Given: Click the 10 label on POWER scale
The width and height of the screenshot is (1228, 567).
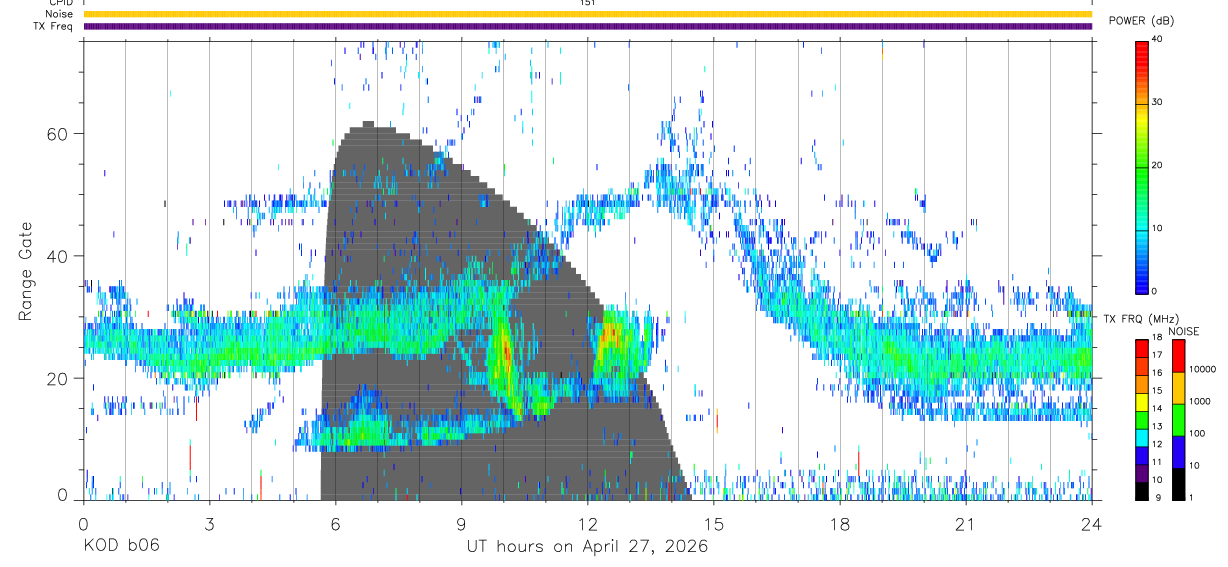Looking at the screenshot, I should click(1157, 228).
